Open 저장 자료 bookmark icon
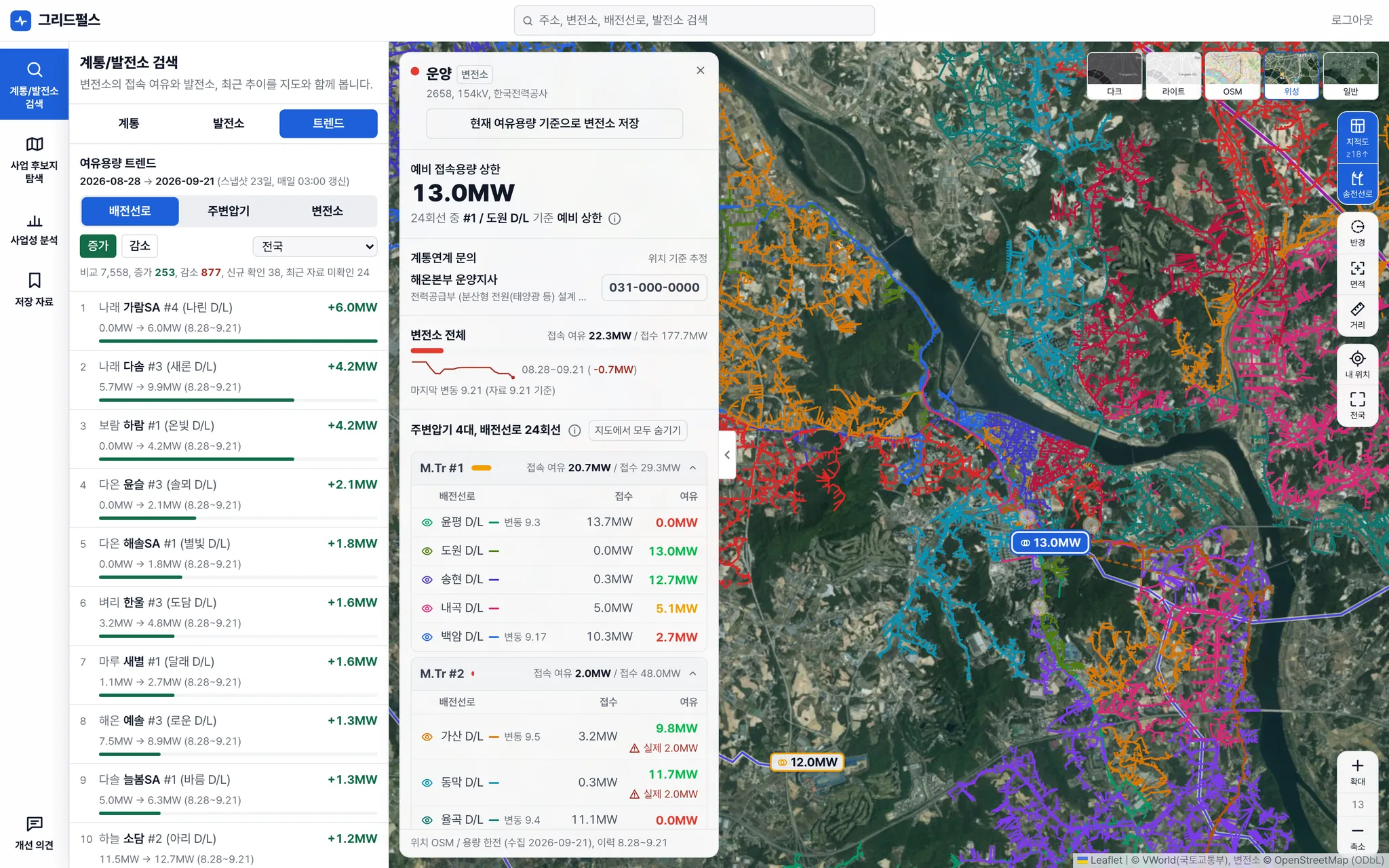 click(x=34, y=290)
